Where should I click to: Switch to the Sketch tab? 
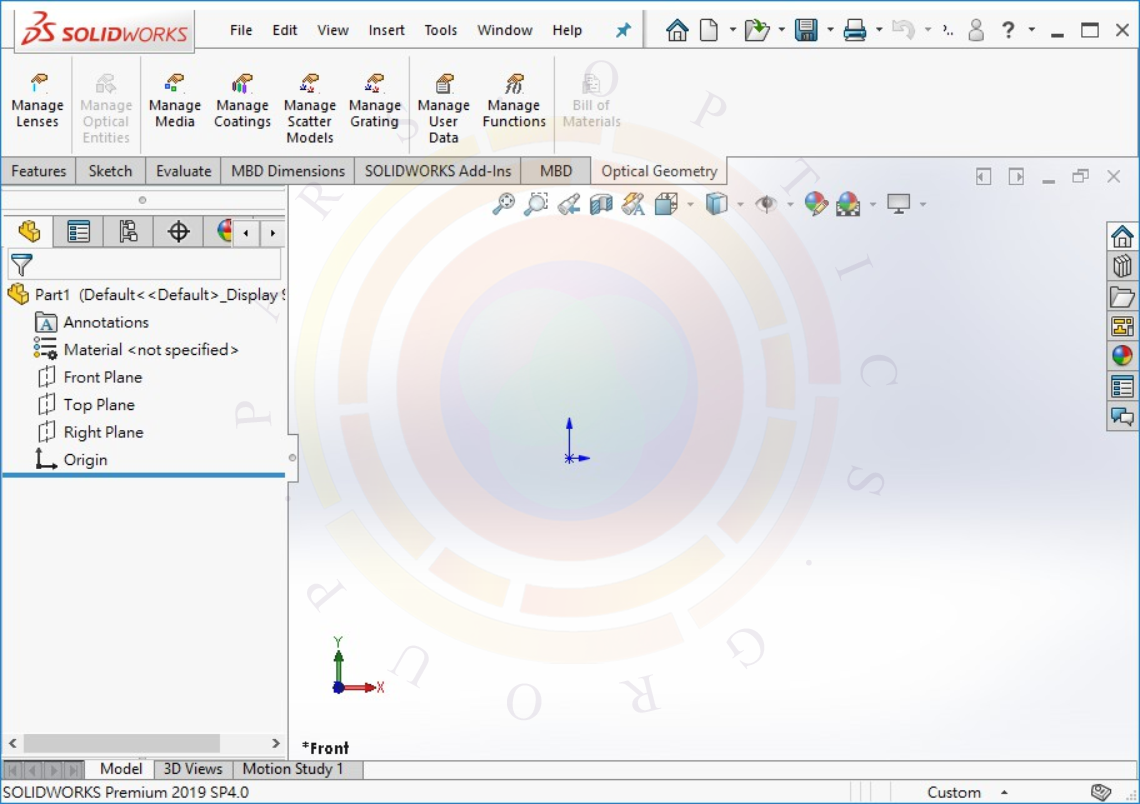[111, 171]
